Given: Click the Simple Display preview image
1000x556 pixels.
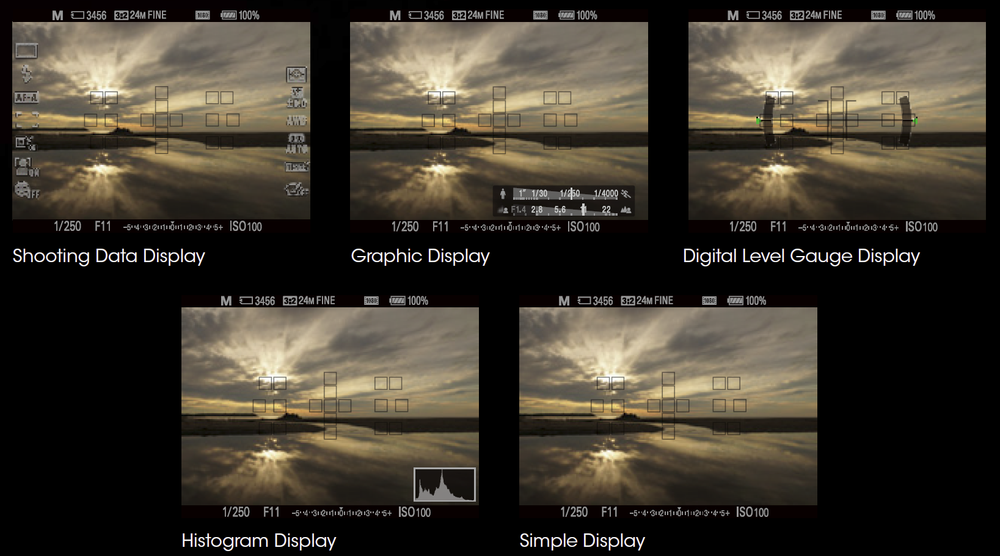Looking at the screenshot, I should click(x=668, y=405).
